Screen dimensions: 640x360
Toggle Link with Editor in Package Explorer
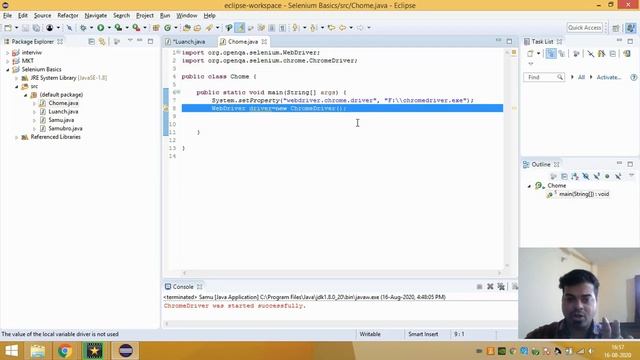[102, 42]
